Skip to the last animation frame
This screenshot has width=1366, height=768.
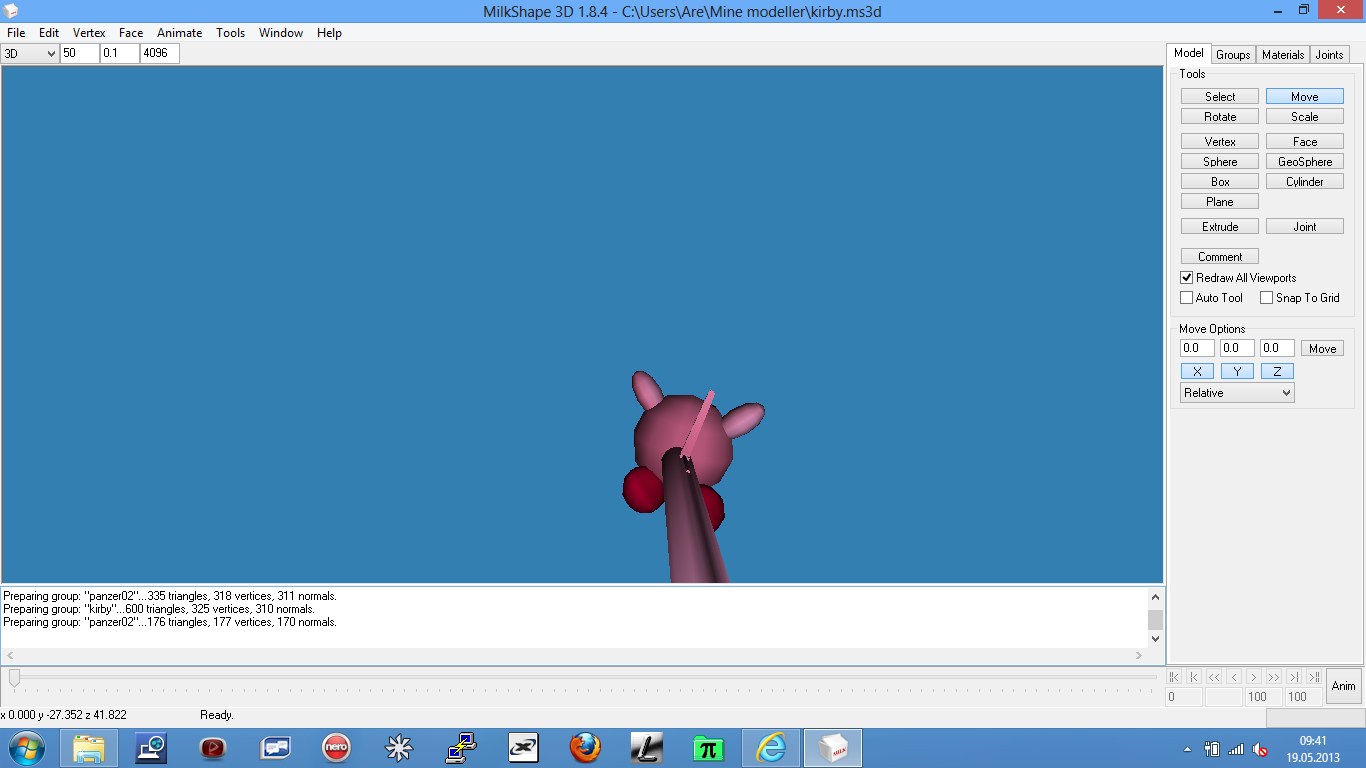pos(1314,677)
